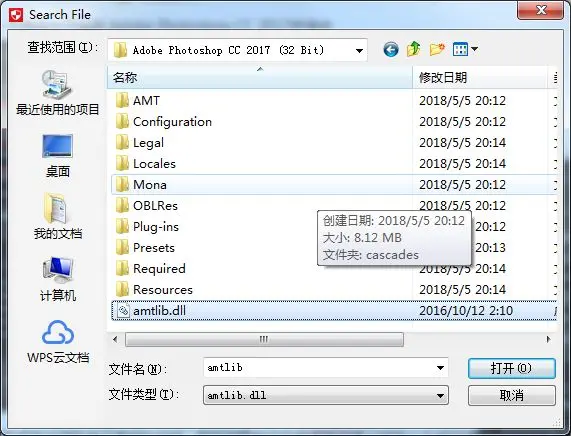Open the view menu icon
The image size is (571, 436).
(460, 49)
